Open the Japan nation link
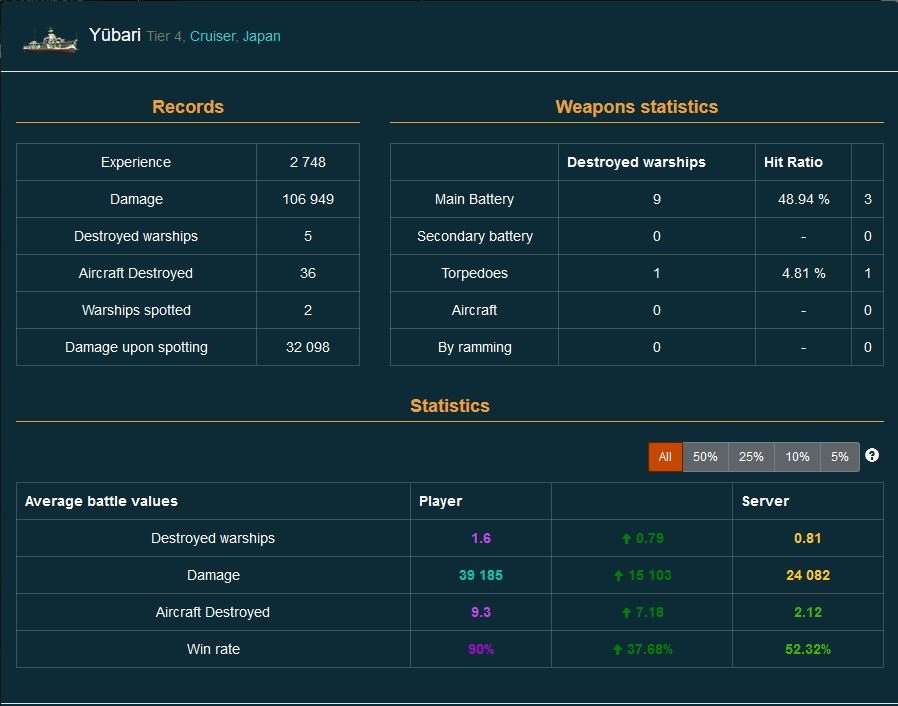Image resolution: width=898 pixels, height=706 pixels. point(262,37)
